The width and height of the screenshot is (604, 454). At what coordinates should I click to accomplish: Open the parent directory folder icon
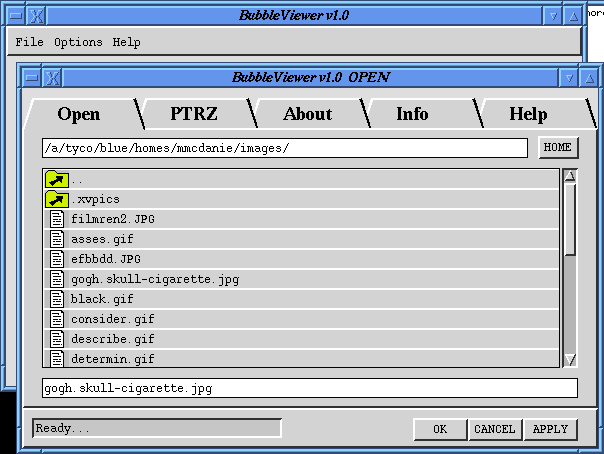click(x=56, y=179)
